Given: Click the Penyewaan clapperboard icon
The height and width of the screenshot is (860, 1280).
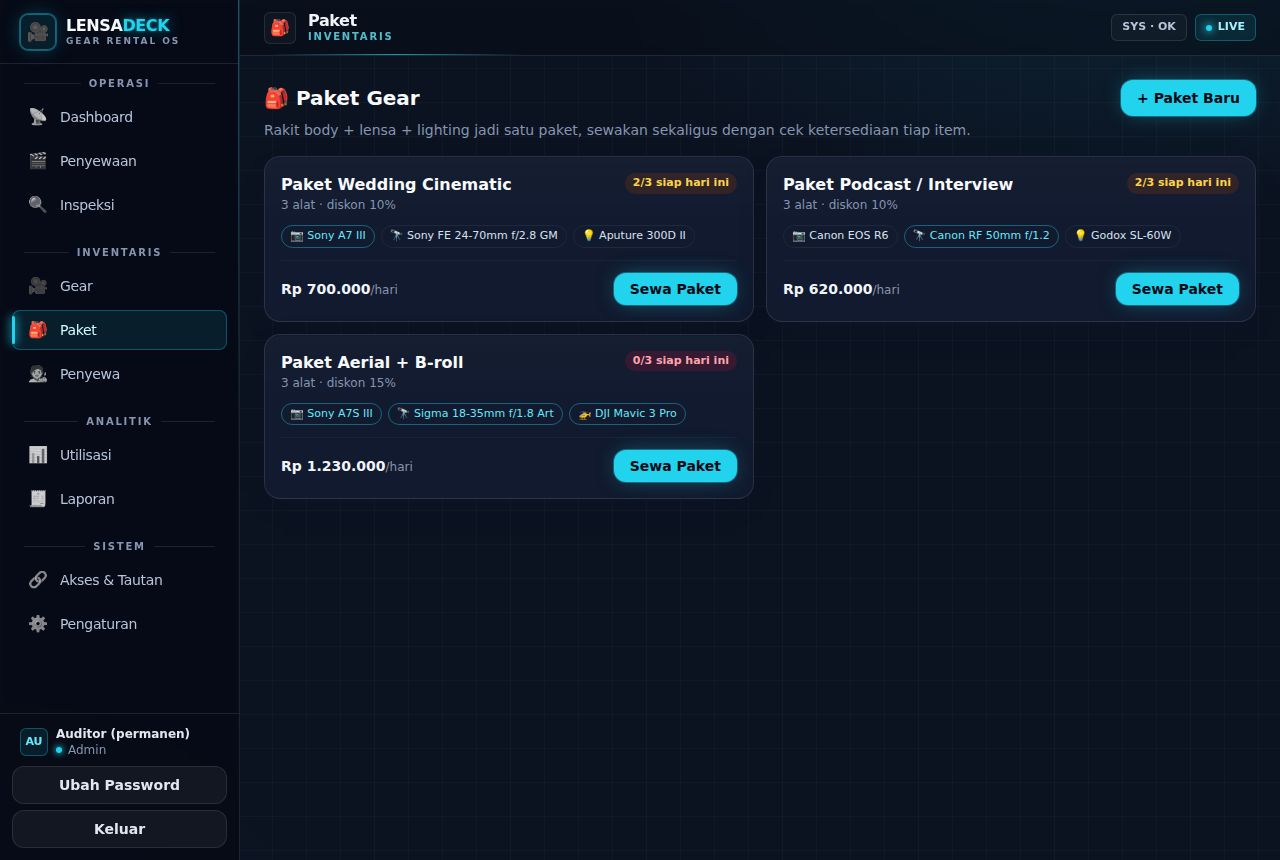Looking at the screenshot, I should pyautogui.click(x=38, y=161).
